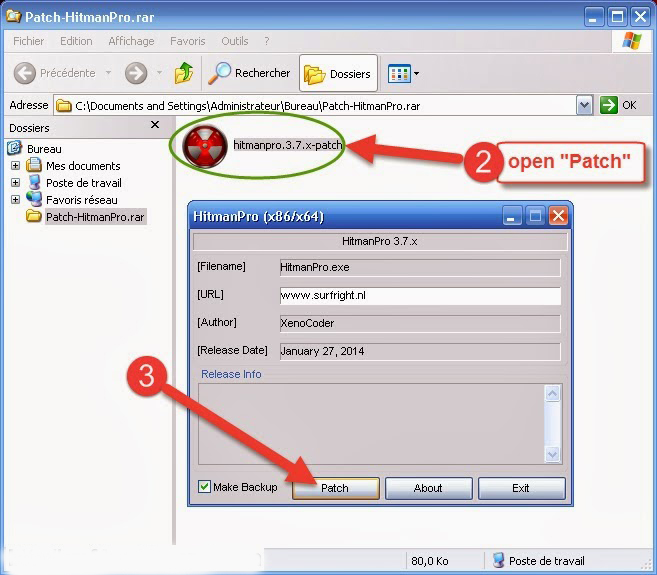657x575 pixels.
Task: Click the Exit button
Action: point(521,488)
